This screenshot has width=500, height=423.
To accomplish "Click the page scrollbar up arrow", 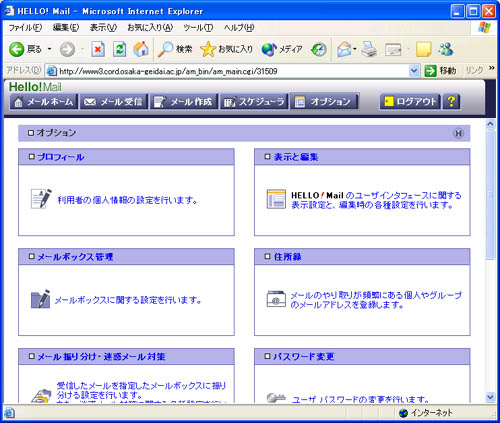I will tap(490, 124).
